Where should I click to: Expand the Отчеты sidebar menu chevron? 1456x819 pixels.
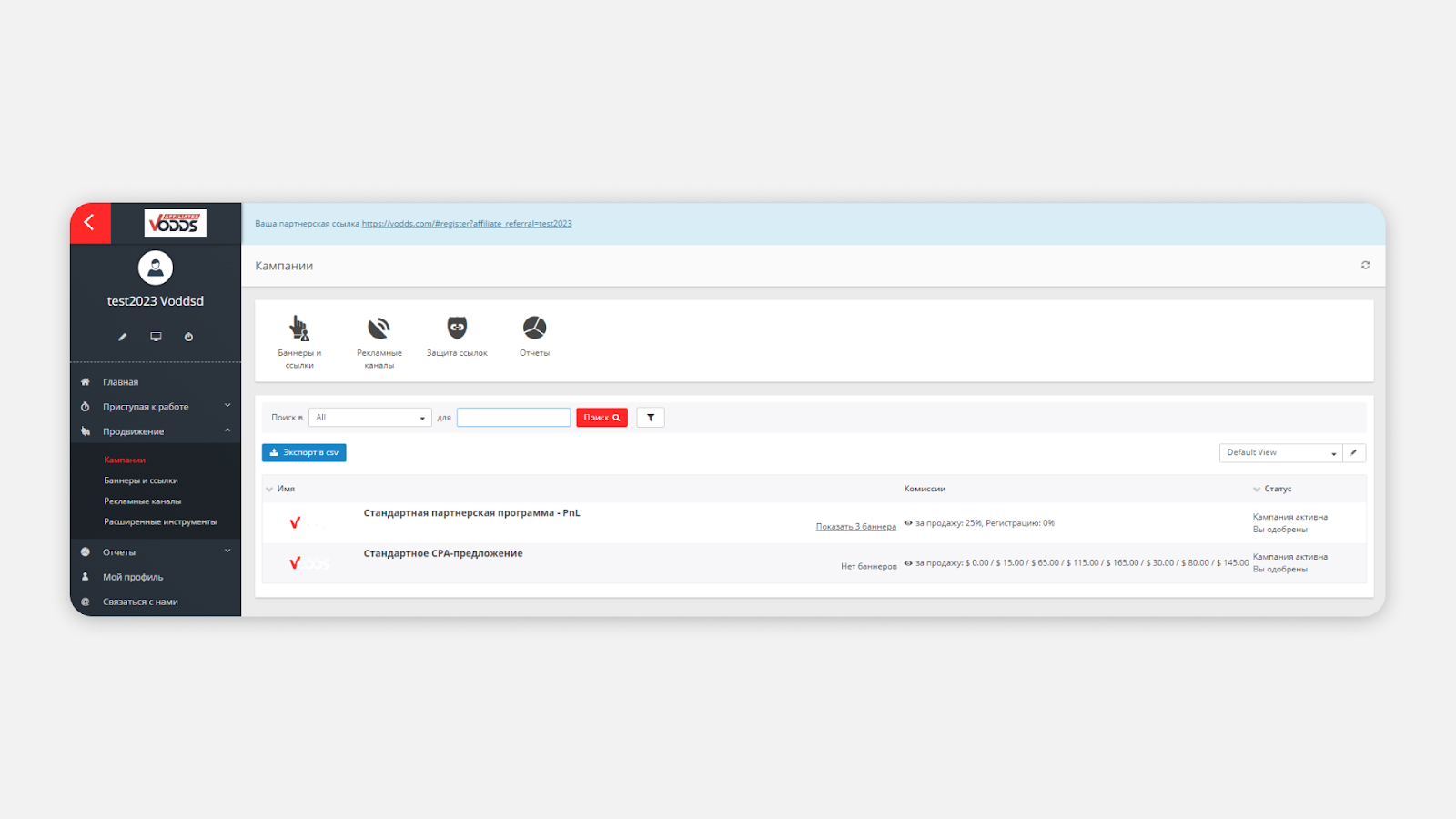point(227,551)
